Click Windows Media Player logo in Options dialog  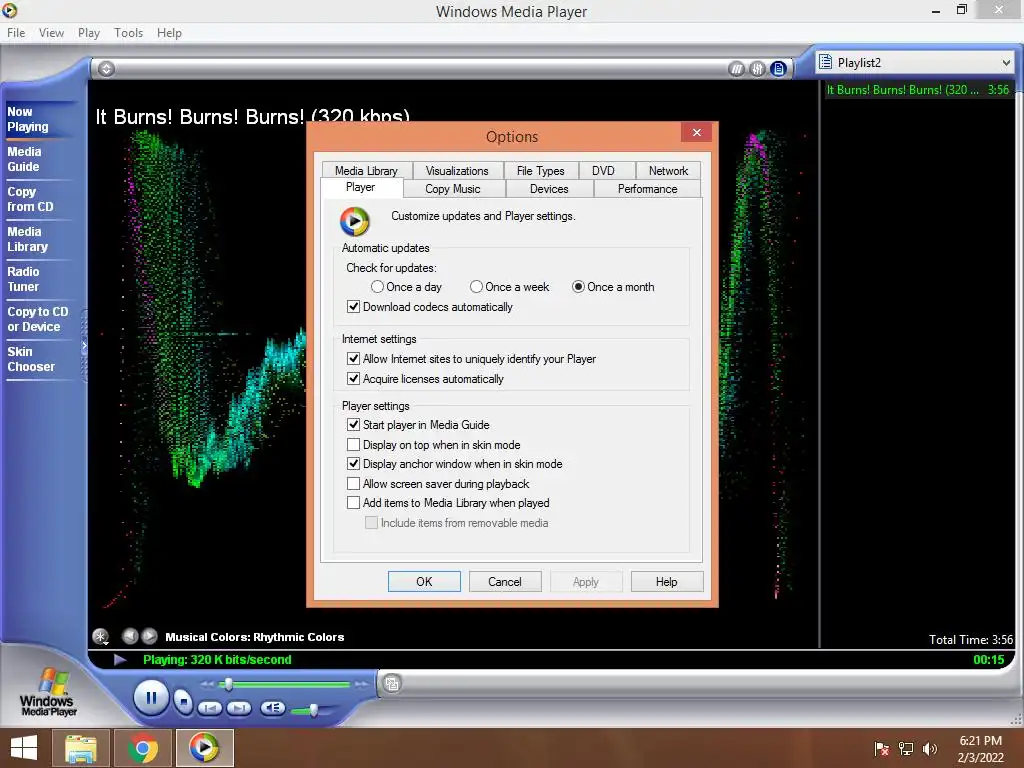[x=355, y=222]
